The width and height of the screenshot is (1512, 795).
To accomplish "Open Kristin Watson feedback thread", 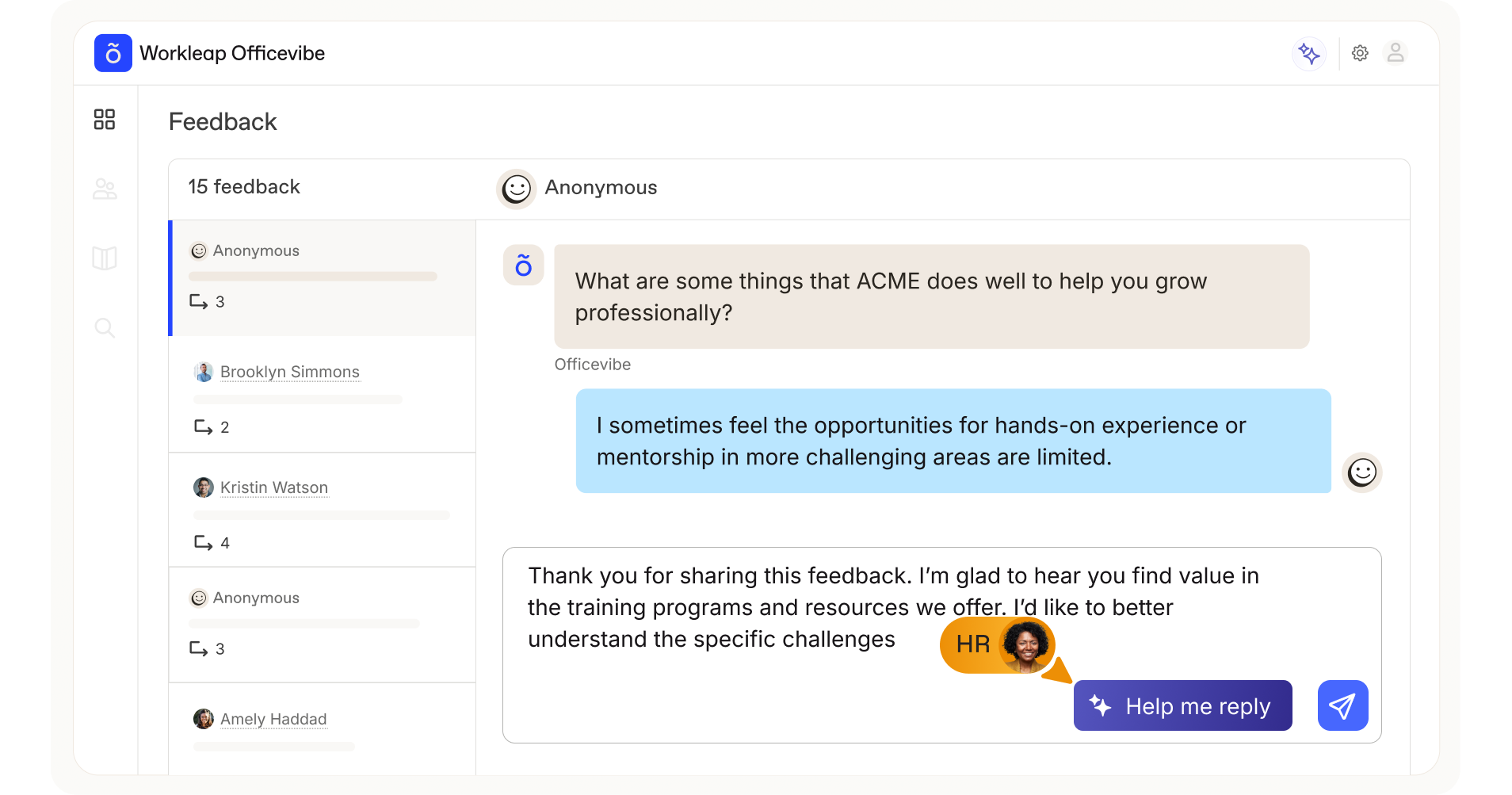I will pyautogui.click(x=273, y=487).
